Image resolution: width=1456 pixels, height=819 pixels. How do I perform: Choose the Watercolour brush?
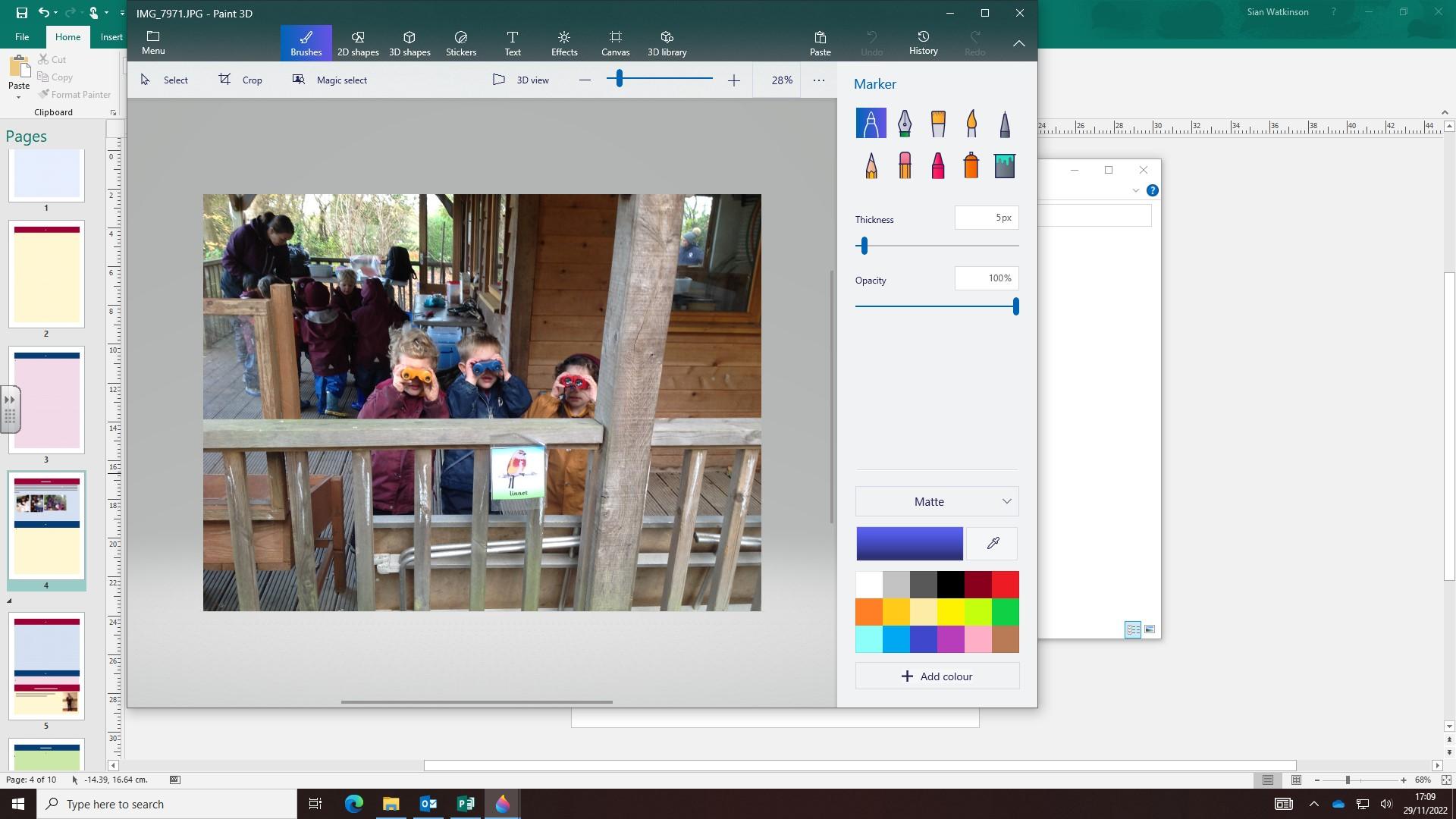[971, 123]
